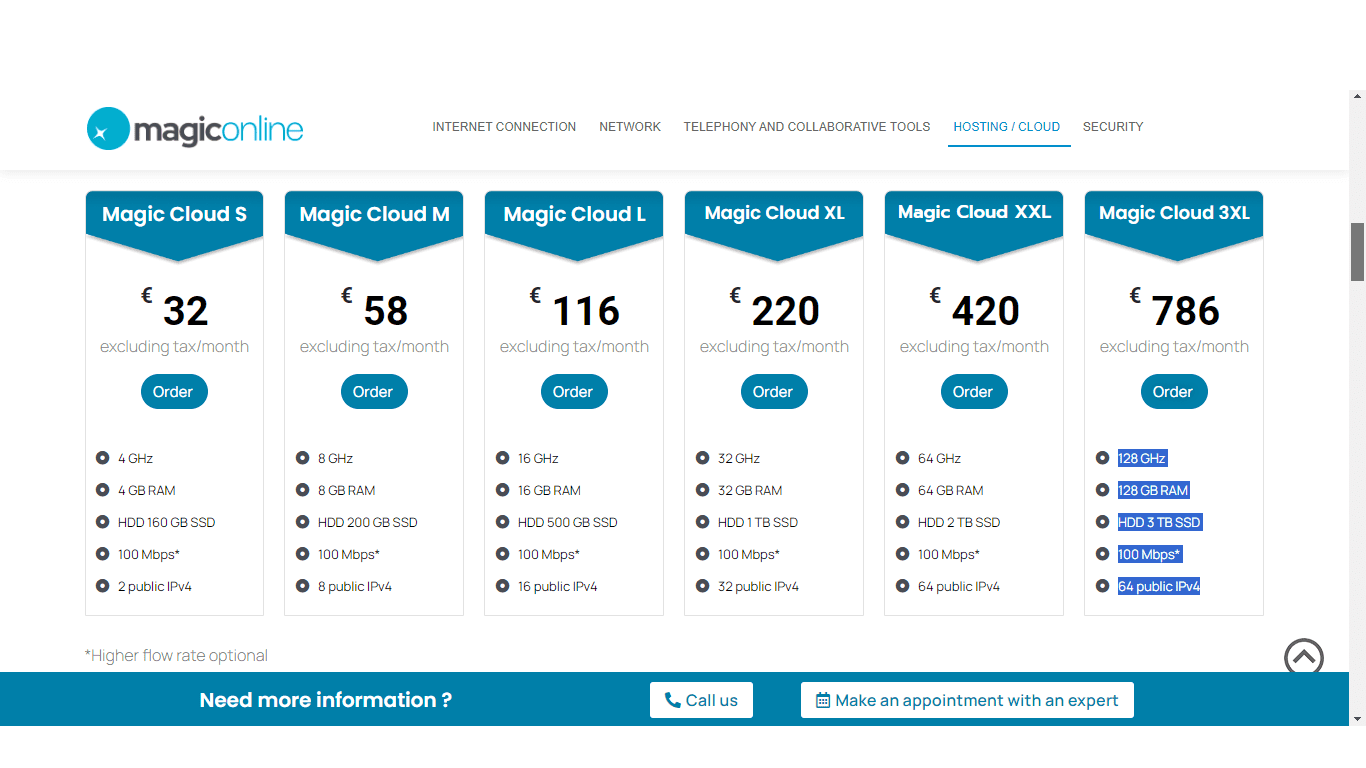Click the Magic Cloud XXL header

[x=974, y=212]
